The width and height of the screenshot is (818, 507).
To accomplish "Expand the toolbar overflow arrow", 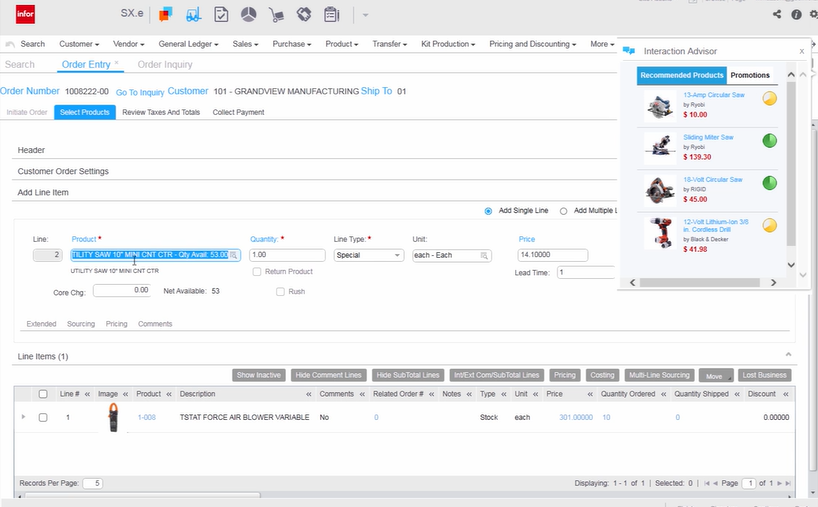I will click(365, 15).
